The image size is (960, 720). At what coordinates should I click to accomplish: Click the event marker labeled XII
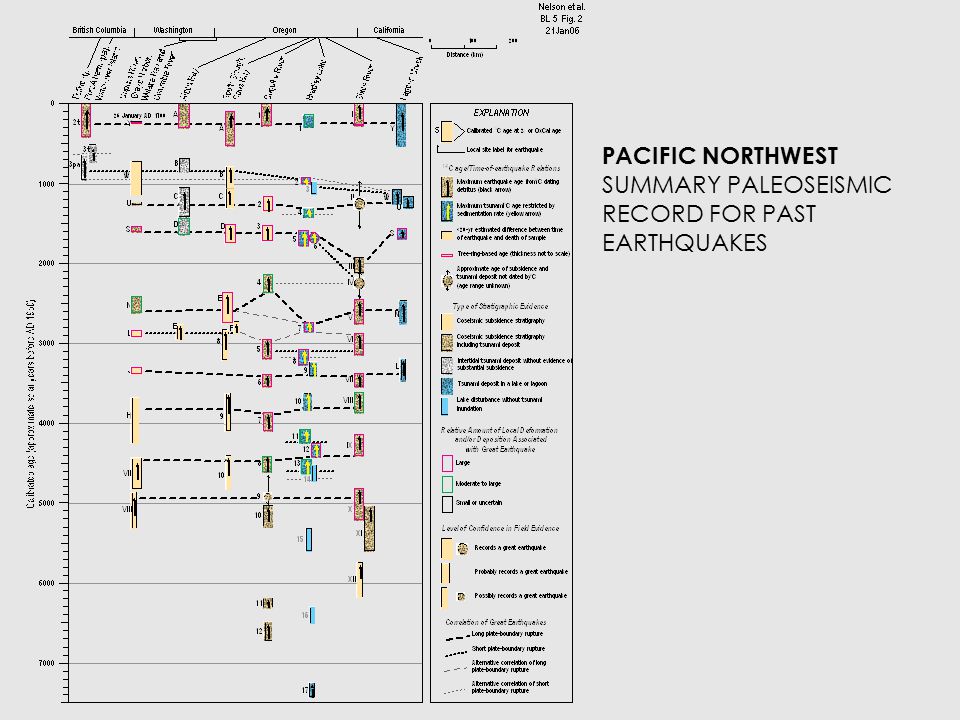(x=361, y=579)
